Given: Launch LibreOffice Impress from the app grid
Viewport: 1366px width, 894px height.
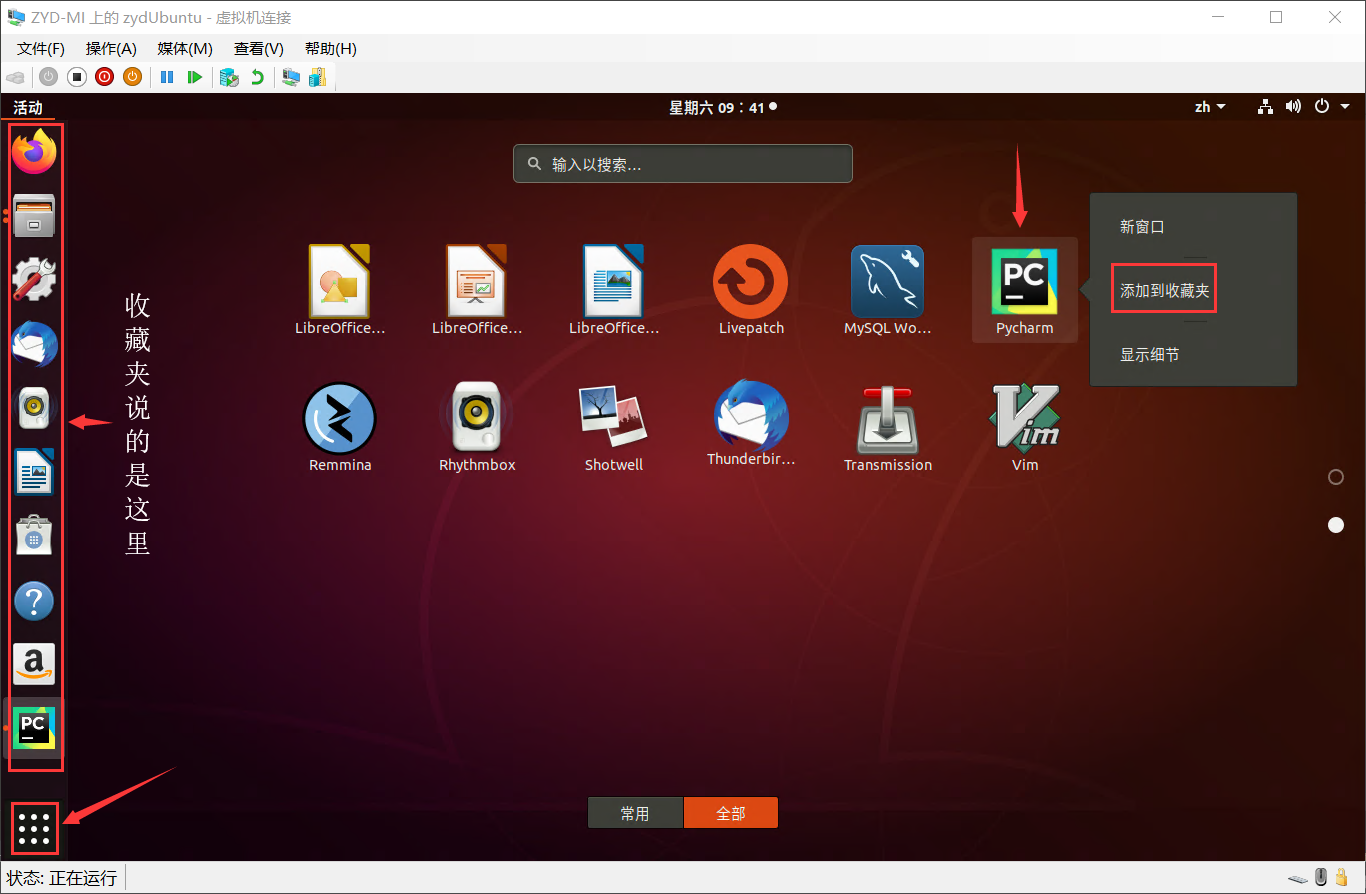Looking at the screenshot, I should click(x=477, y=290).
